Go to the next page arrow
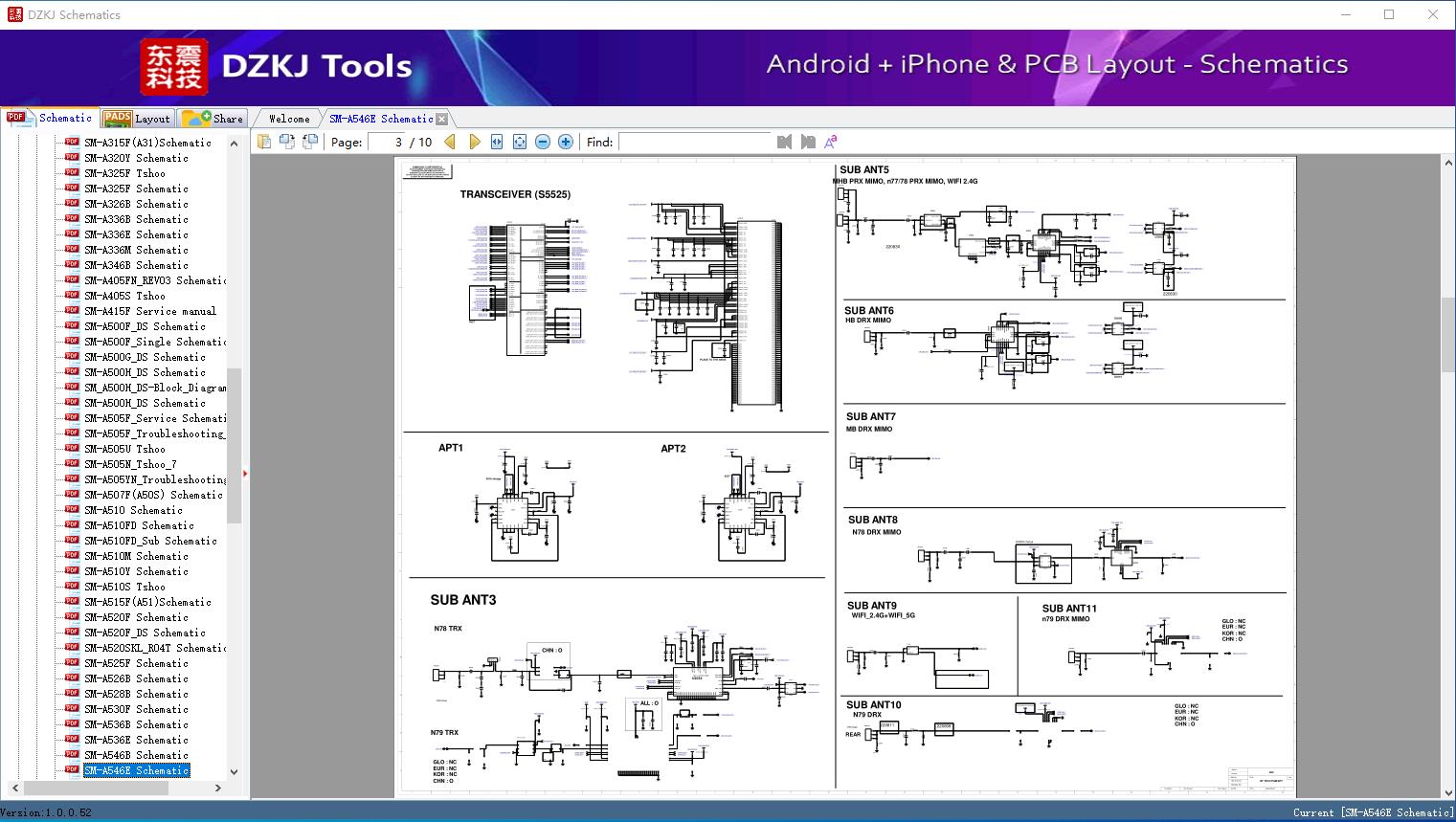1456x822 pixels. [x=475, y=142]
